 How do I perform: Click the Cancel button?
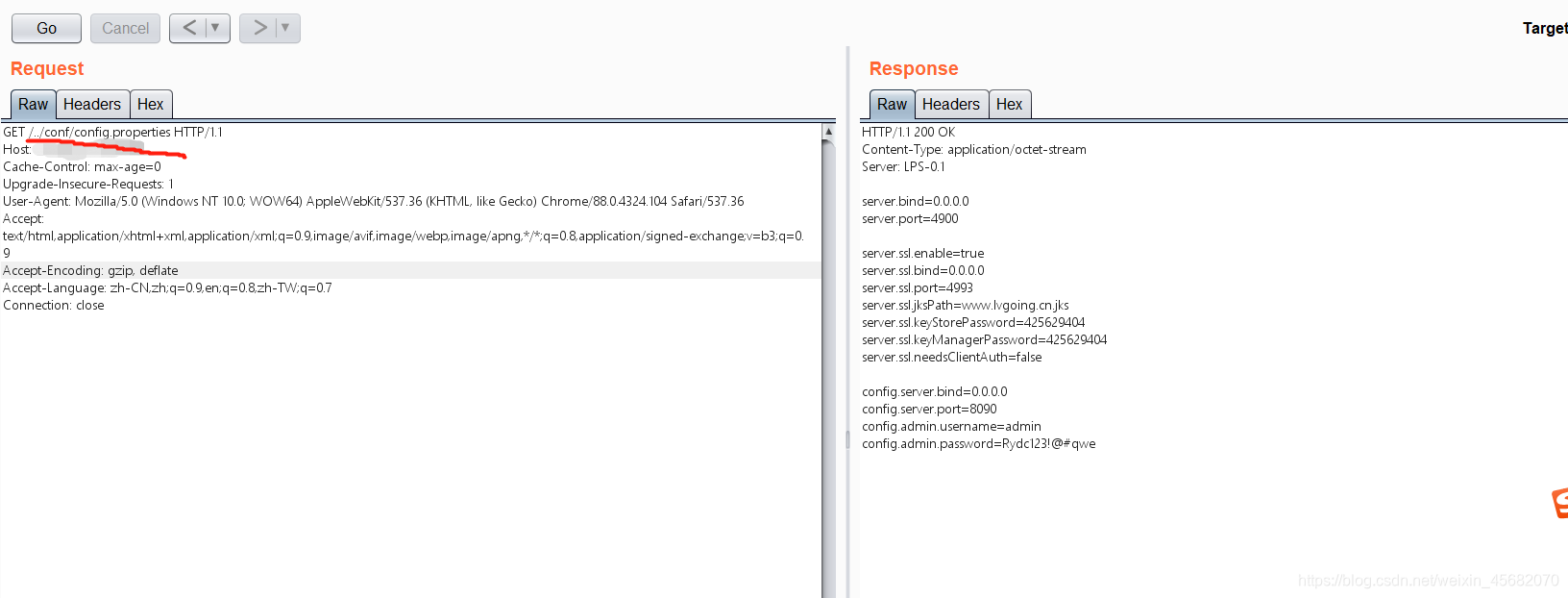tap(125, 29)
